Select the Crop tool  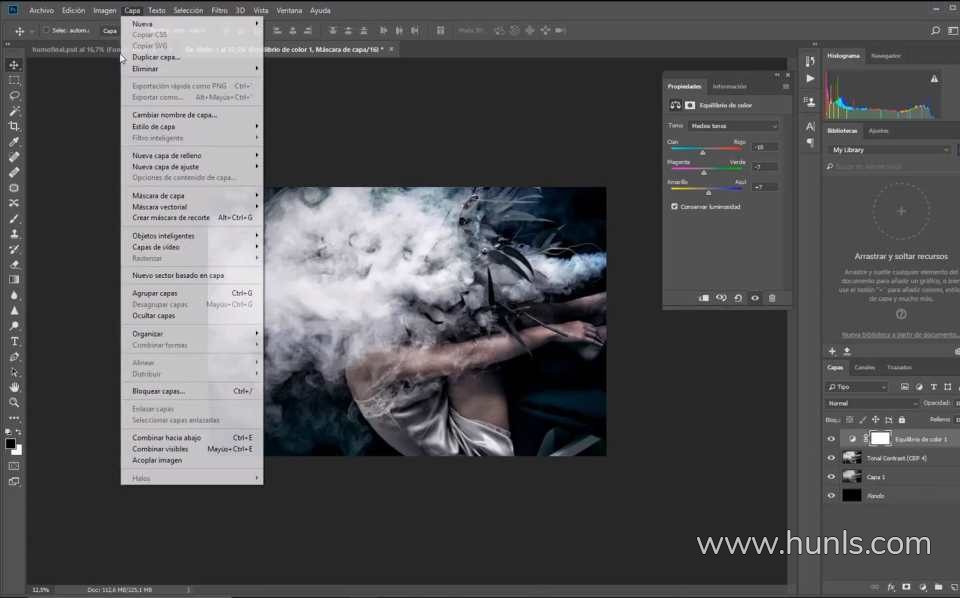[x=14, y=126]
